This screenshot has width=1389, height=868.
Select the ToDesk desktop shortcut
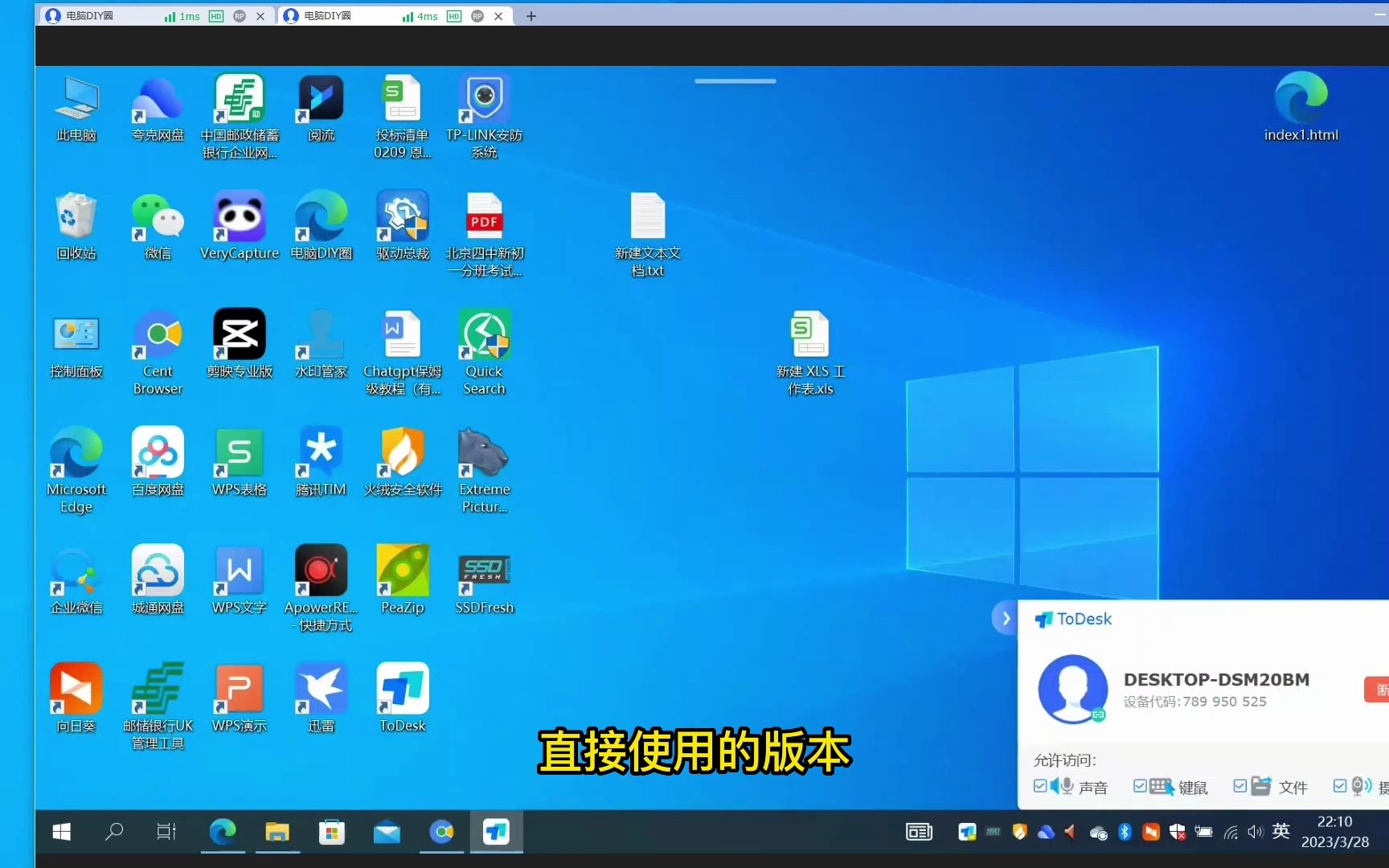[x=403, y=699]
